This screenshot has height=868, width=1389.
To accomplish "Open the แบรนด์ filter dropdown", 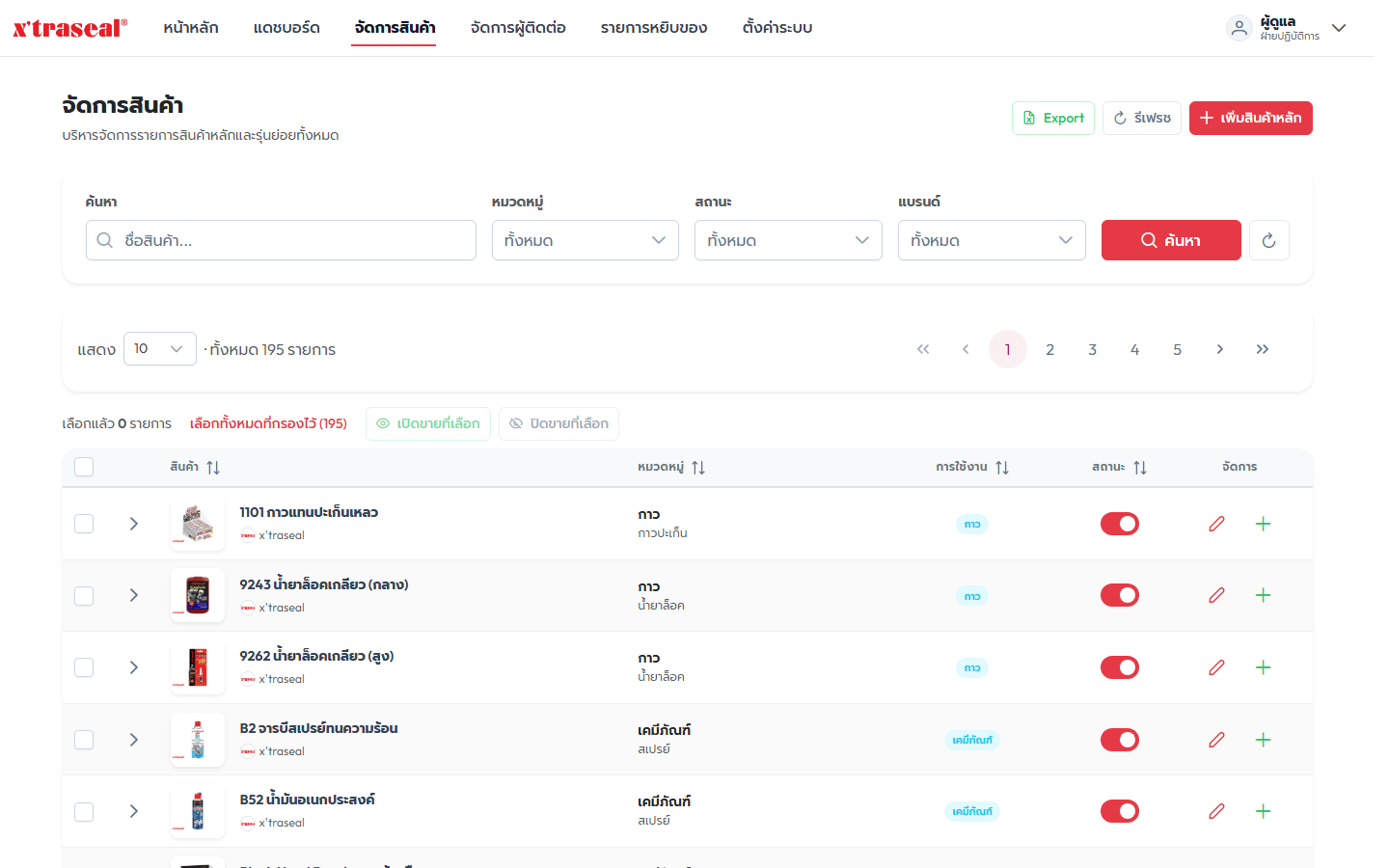I will pos(992,240).
